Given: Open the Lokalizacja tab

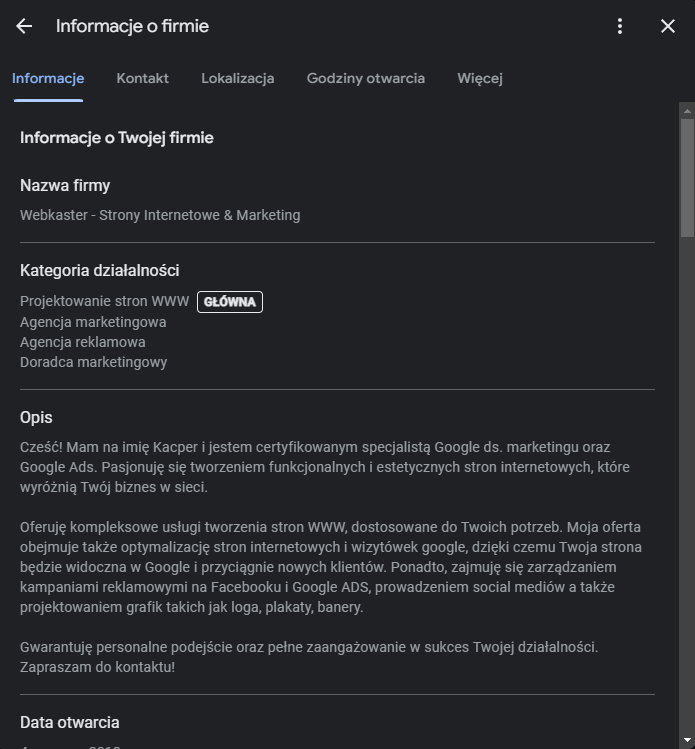Looking at the screenshot, I should click(237, 78).
